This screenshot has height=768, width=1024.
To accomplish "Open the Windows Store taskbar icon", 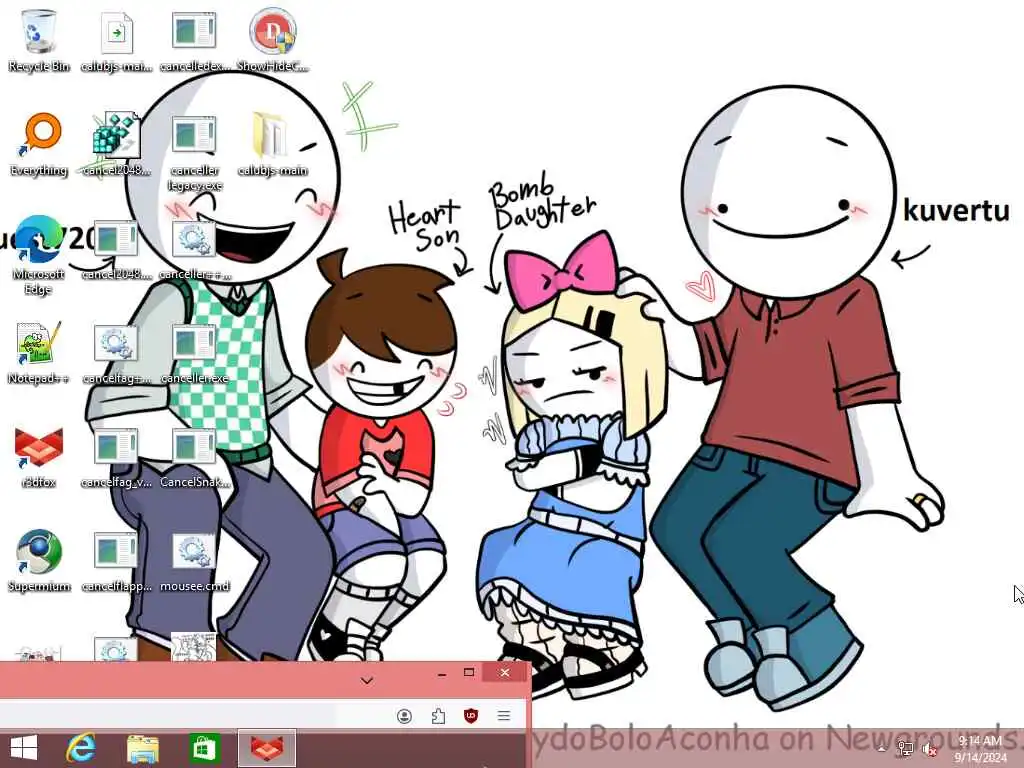I will (x=204, y=748).
